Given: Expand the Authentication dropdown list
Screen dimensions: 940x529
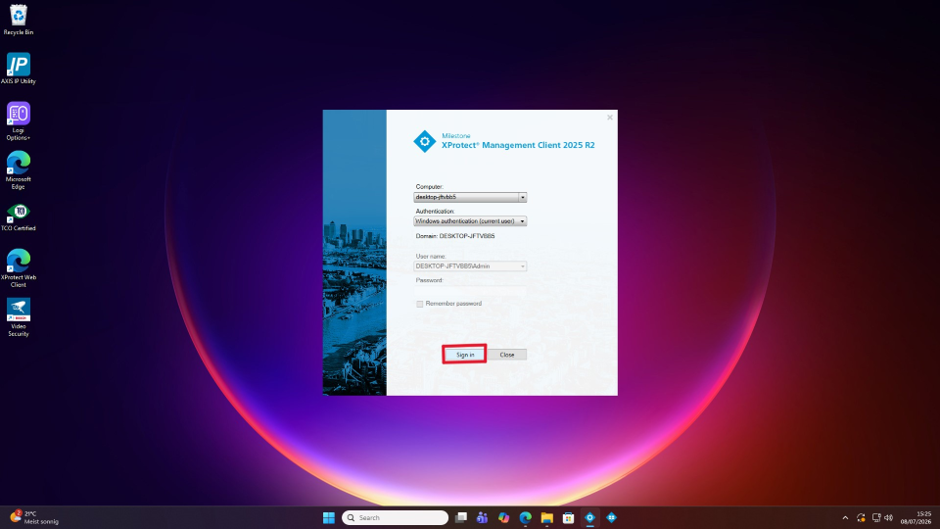Looking at the screenshot, I should pos(522,221).
